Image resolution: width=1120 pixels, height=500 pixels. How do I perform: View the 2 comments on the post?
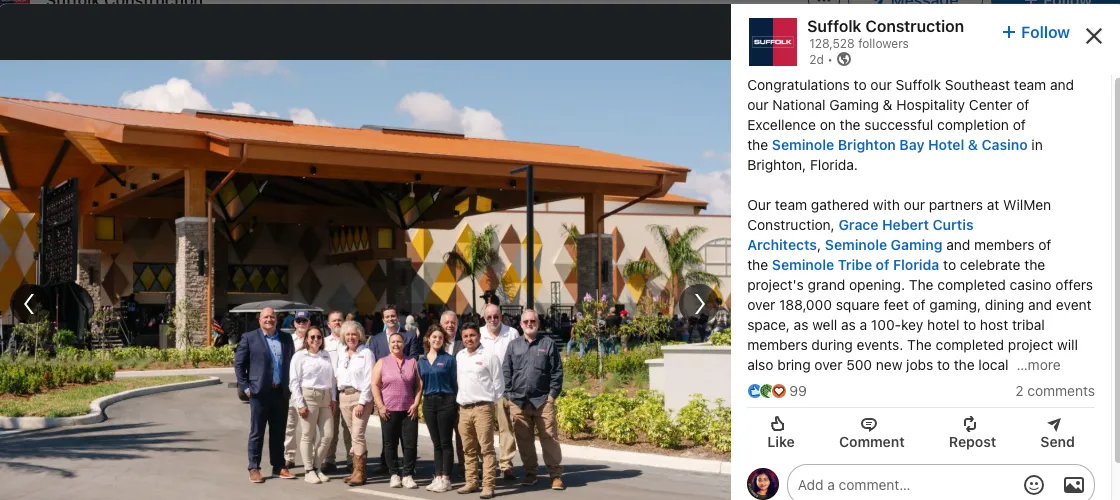point(1054,391)
